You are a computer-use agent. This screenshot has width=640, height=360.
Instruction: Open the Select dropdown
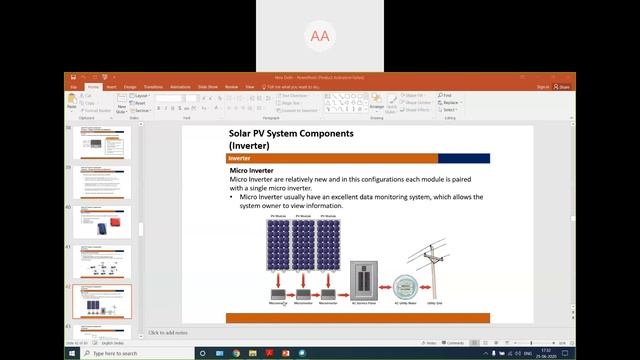click(x=448, y=110)
